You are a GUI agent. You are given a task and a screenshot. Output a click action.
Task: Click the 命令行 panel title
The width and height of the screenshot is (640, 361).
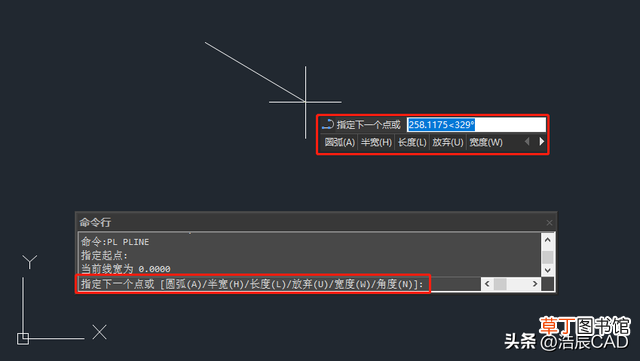point(95,223)
